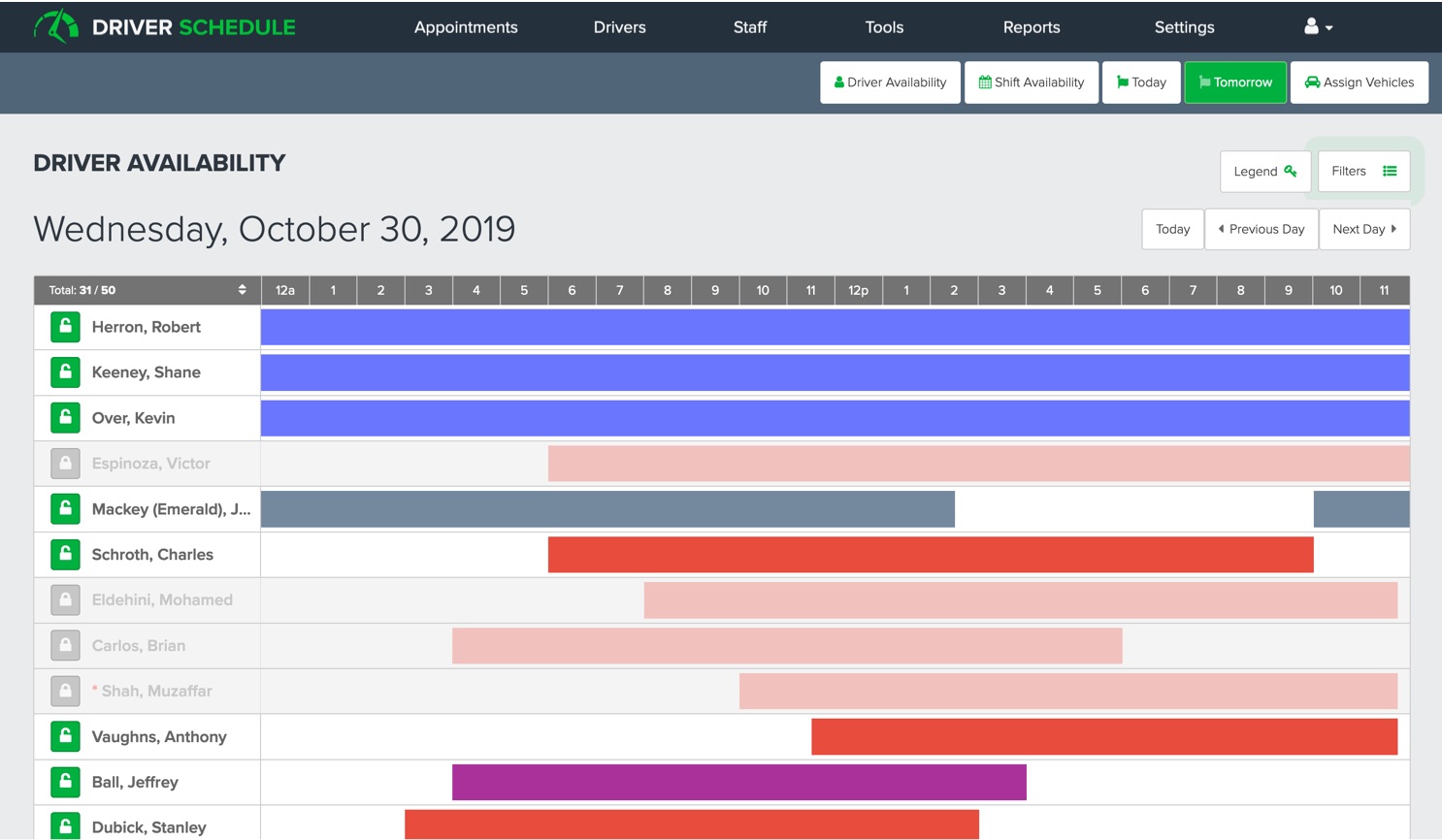
Task: Open the Legend key button
Action: coord(1264,172)
